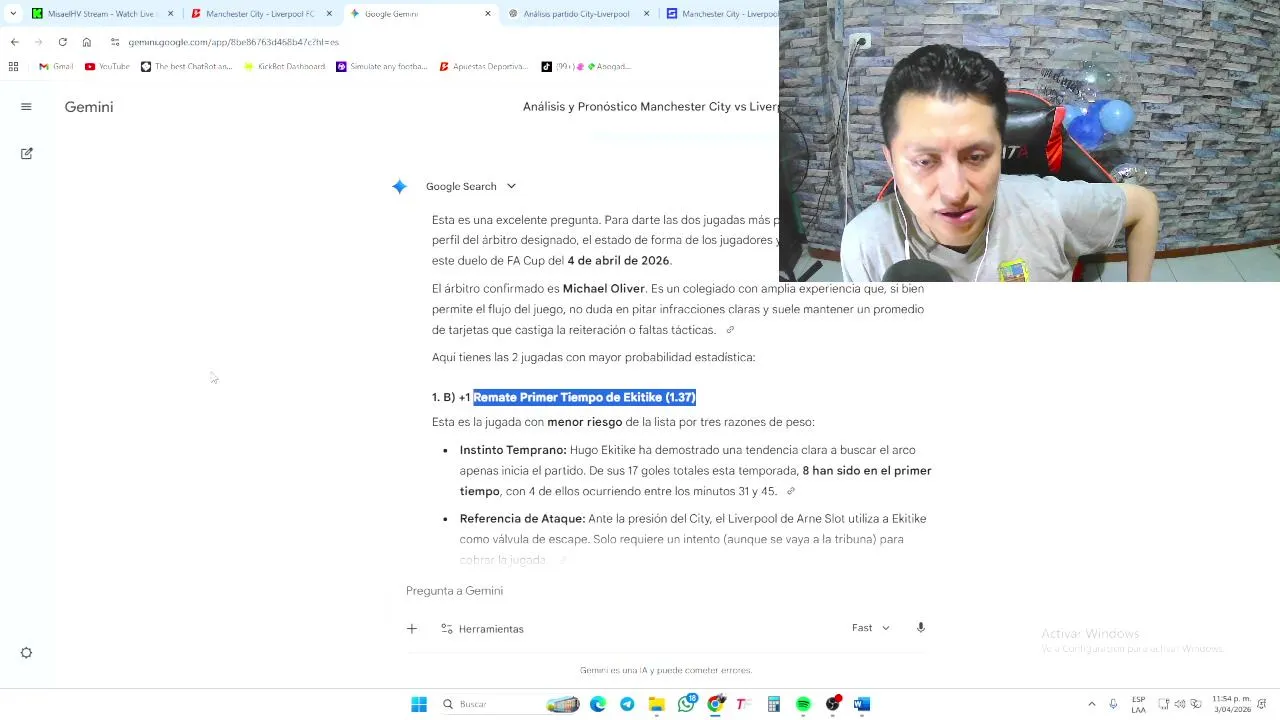
Task: Open the source link icon after faltas tácticas
Action: [x=730, y=330]
